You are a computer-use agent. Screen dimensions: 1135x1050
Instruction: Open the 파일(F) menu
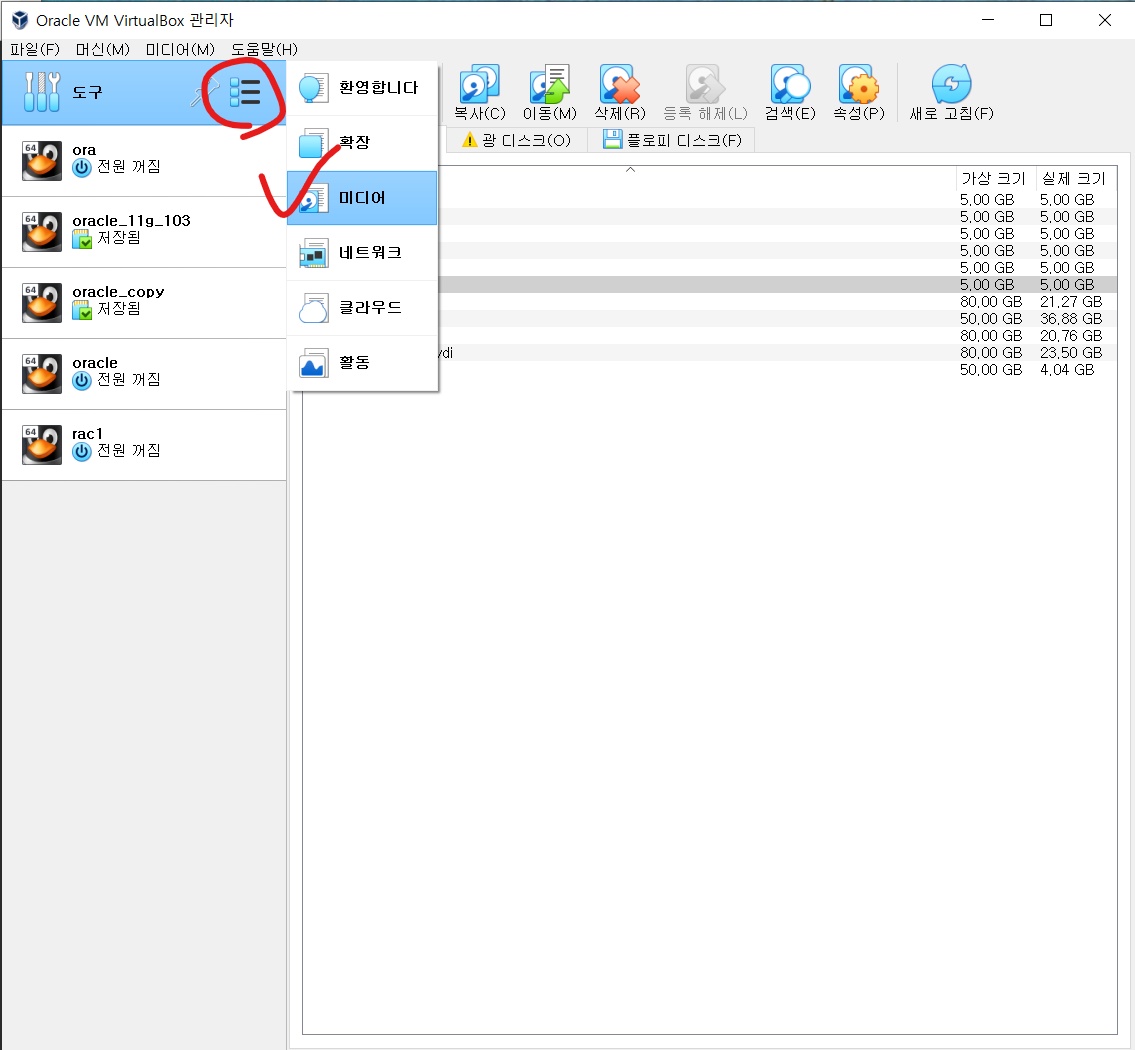coord(35,49)
